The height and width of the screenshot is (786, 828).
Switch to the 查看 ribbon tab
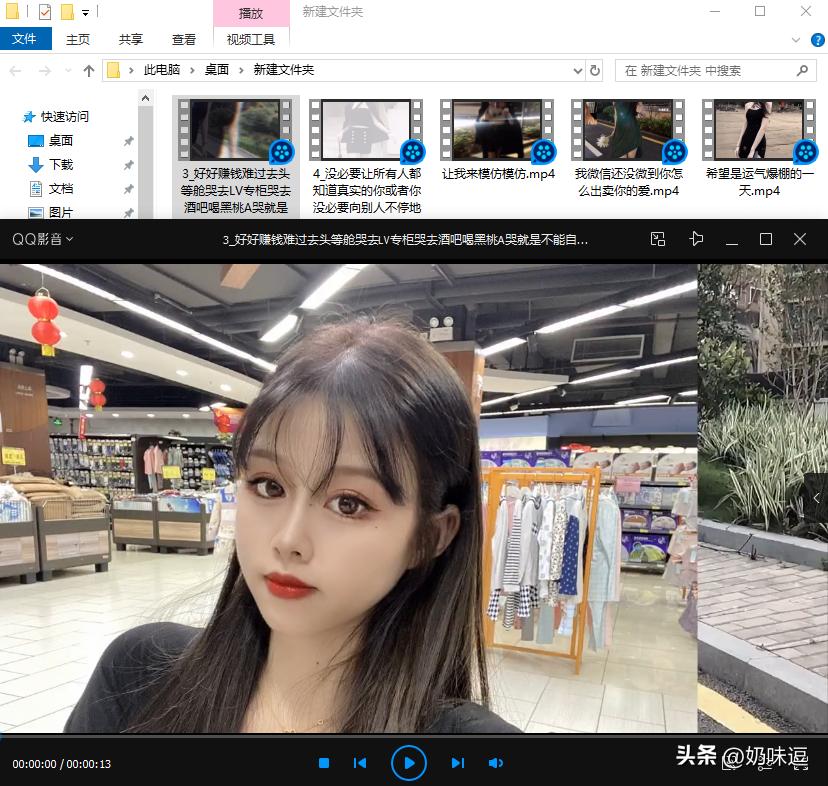click(183, 40)
